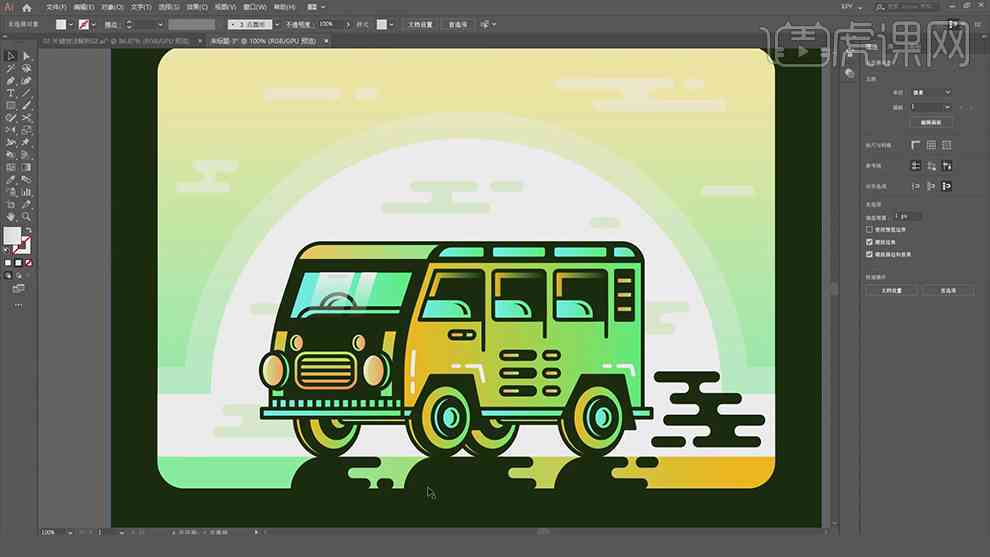Select the Curvature tool
Image resolution: width=990 pixels, height=557 pixels.
(x=27, y=81)
